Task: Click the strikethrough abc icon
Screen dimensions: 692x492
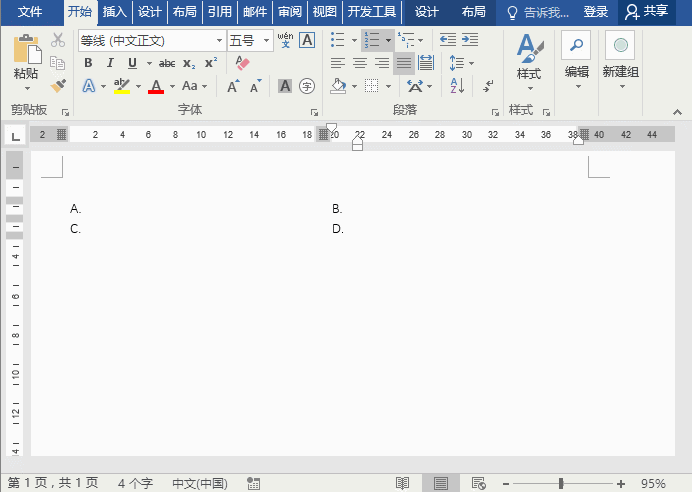Action: [x=166, y=63]
